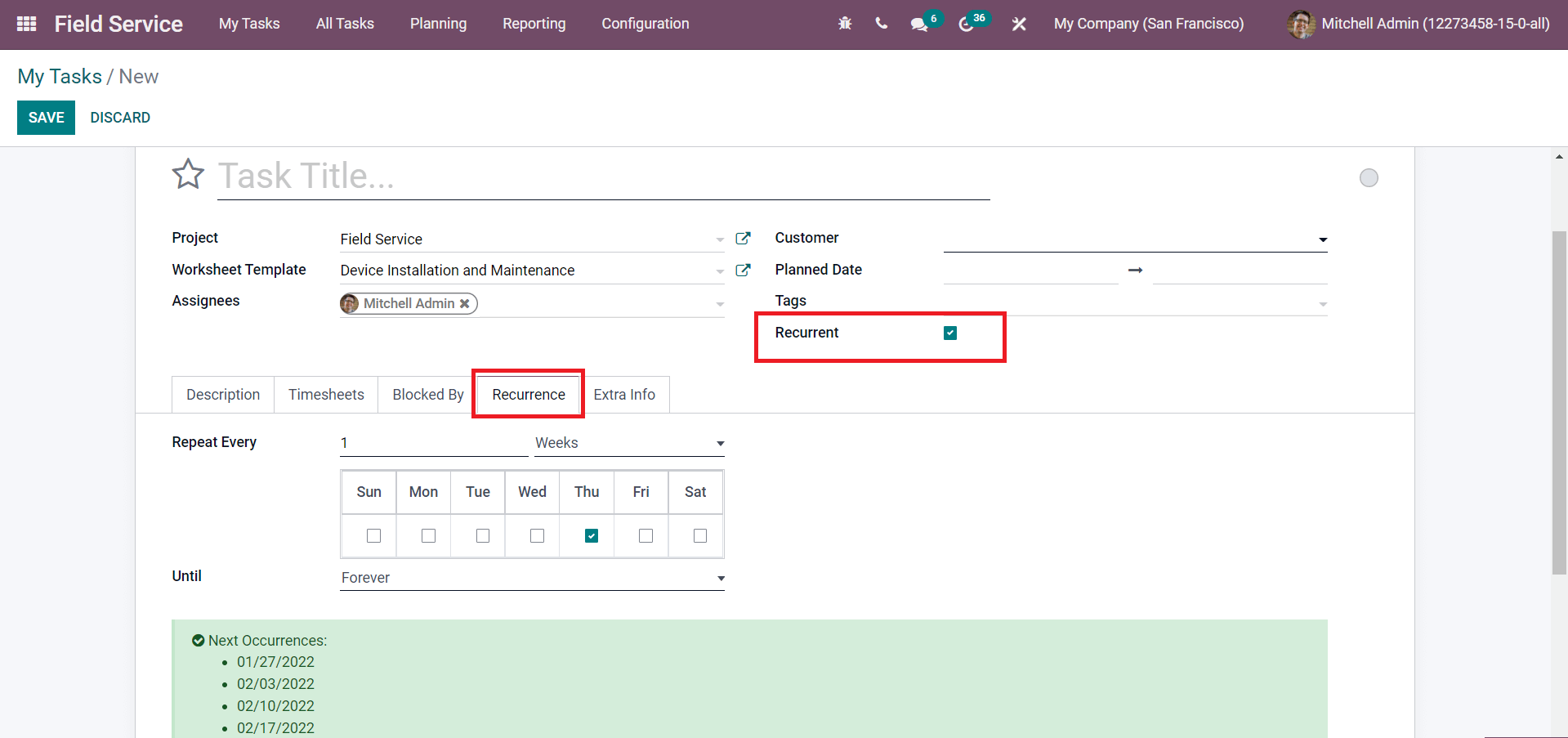Click the debug bug icon
This screenshot has height=738, width=1568.
click(845, 24)
